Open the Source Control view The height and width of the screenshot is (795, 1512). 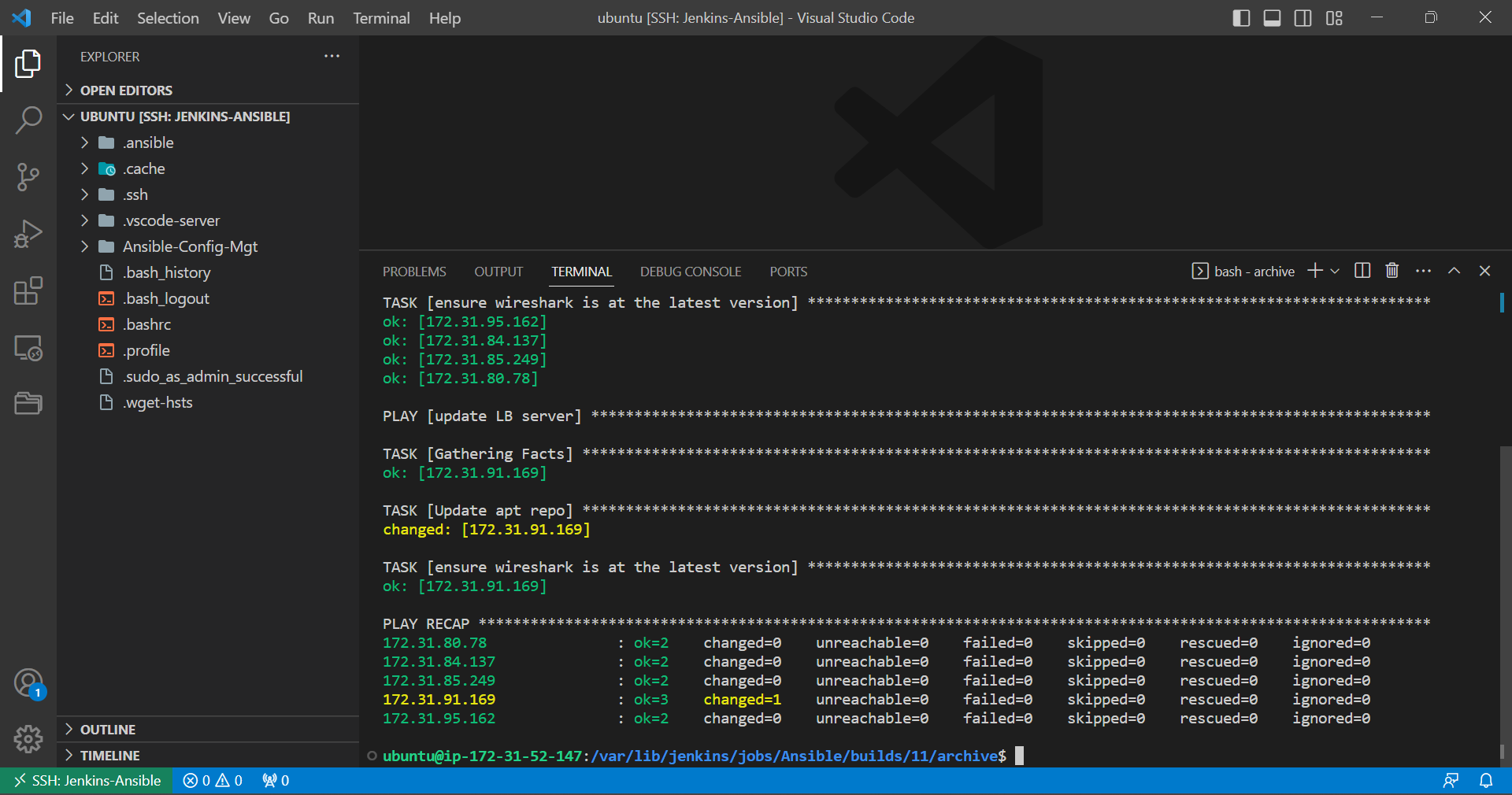click(x=28, y=177)
